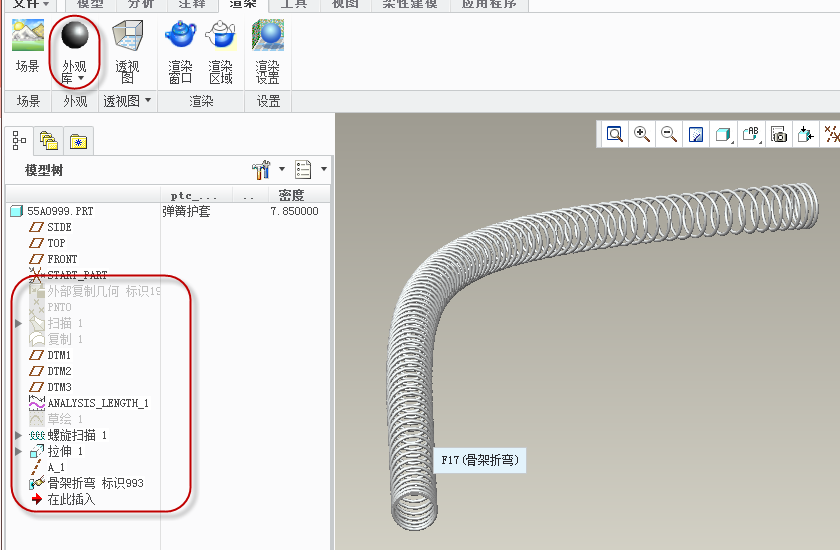Expand the 拉伸 1 feature
The height and width of the screenshot is (550, 840).
click(x=19, y=451)
